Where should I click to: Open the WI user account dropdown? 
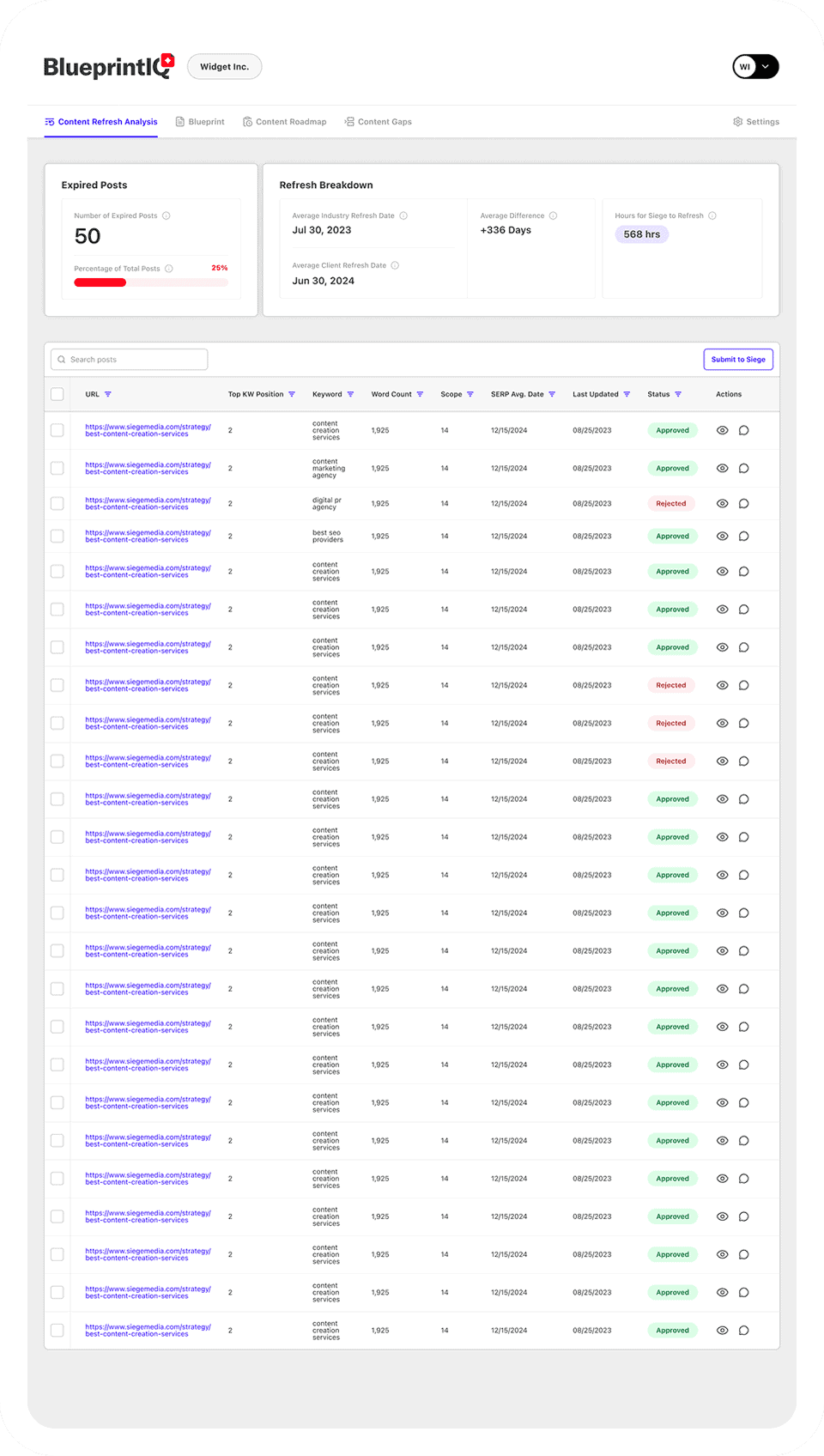point(755,67)
